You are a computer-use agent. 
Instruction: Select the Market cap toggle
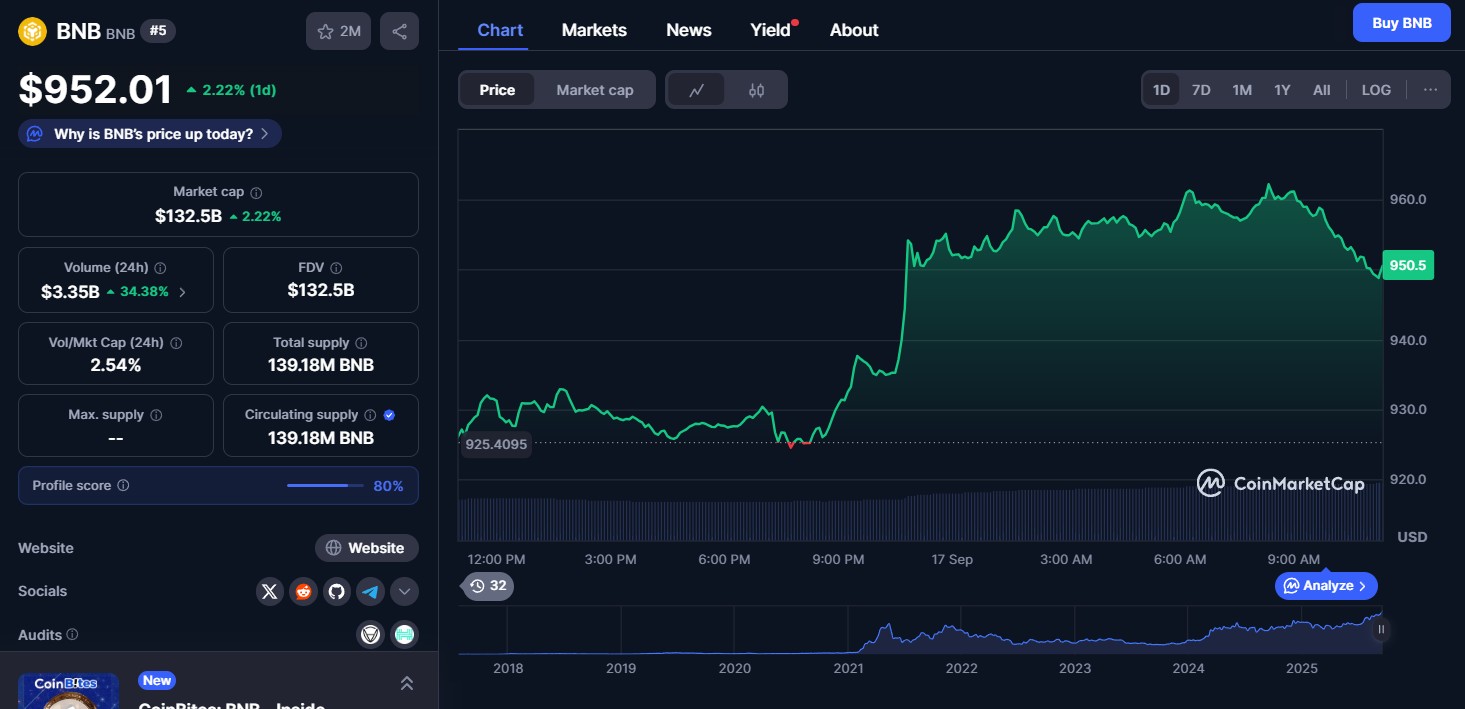pyautogui.click(x=595, y=90)
